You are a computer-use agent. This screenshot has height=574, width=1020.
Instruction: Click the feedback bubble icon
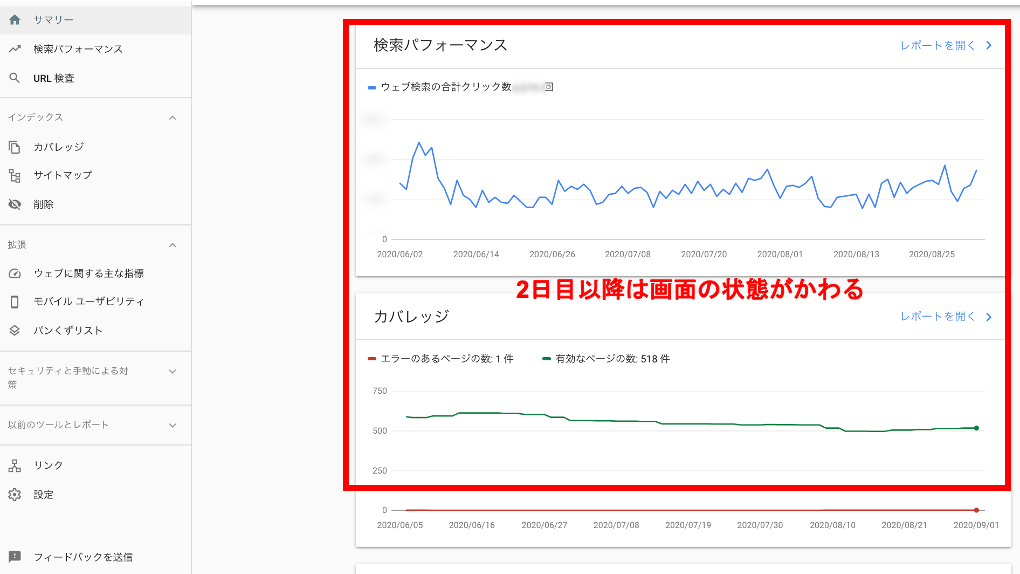tap(14, 557)
